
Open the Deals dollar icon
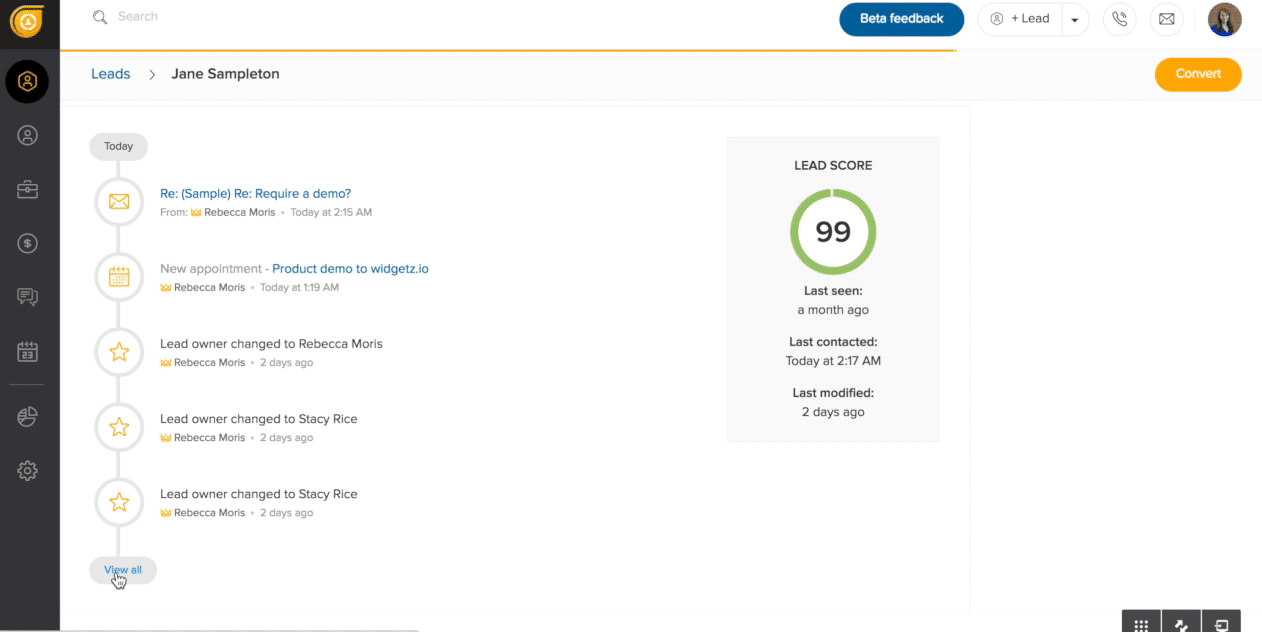pos(27,243)
